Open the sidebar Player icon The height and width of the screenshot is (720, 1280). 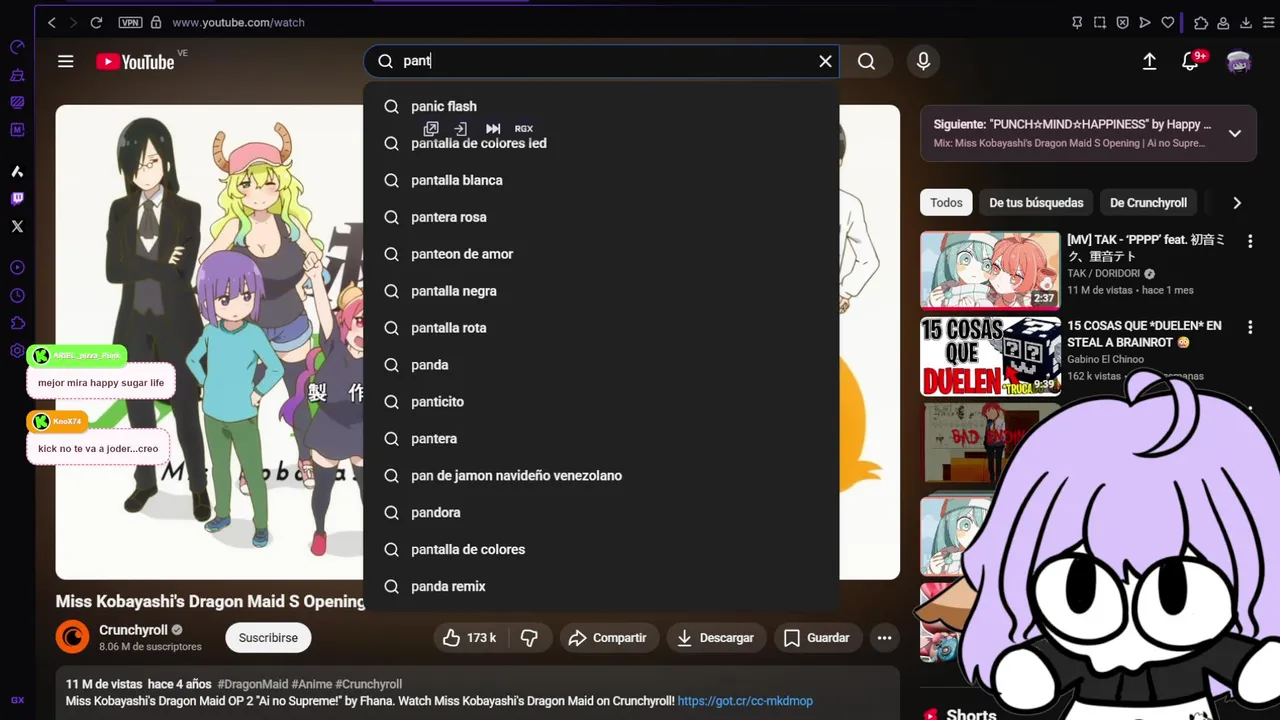pos(17,268)
